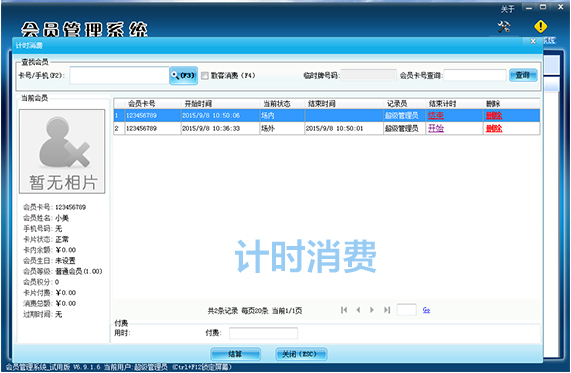Click the 记录员 column header
The width and height of the screenshot is (571, 373).
tap(397, 104)
